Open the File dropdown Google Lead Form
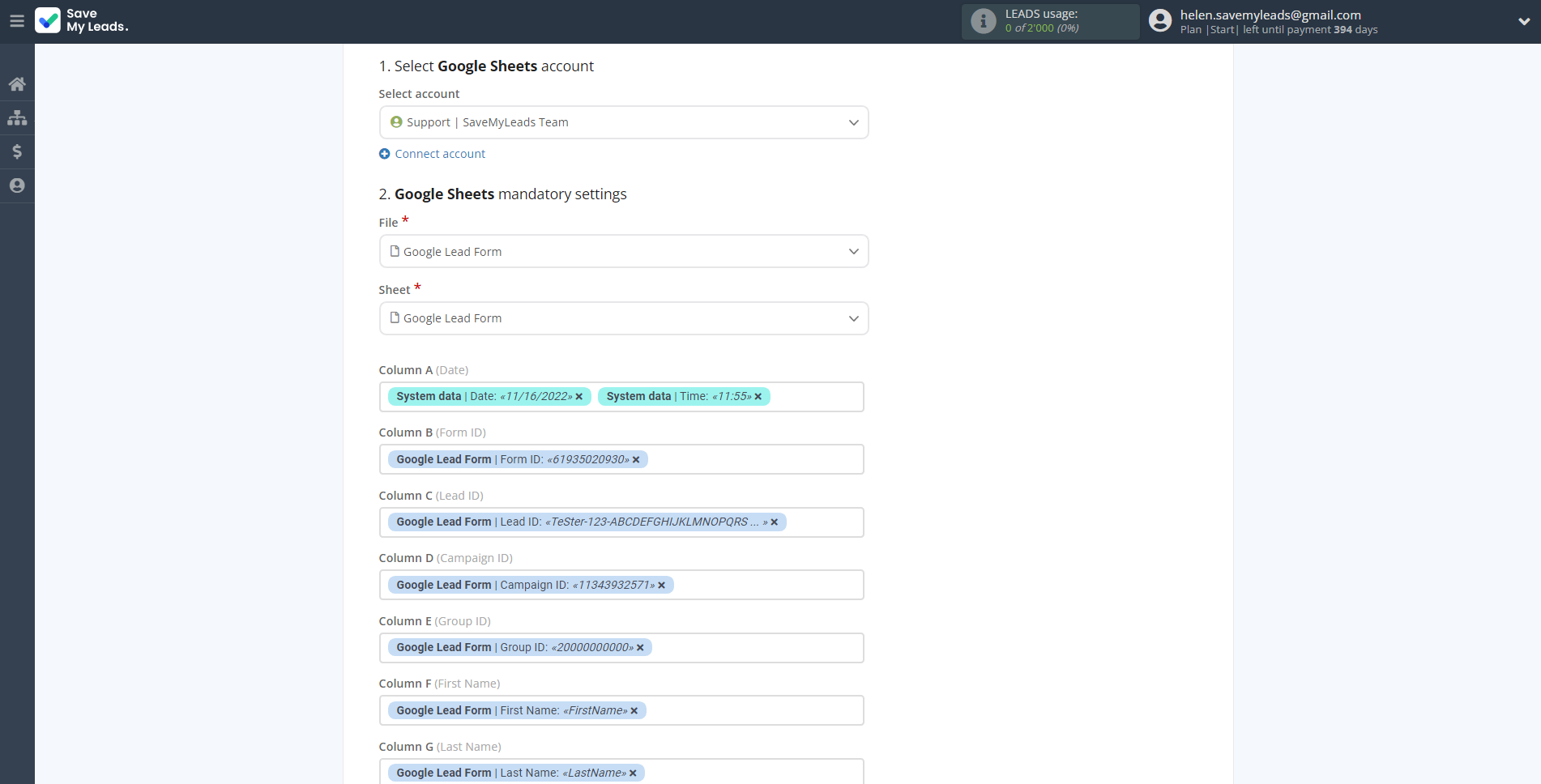 [x=624, y=251]
